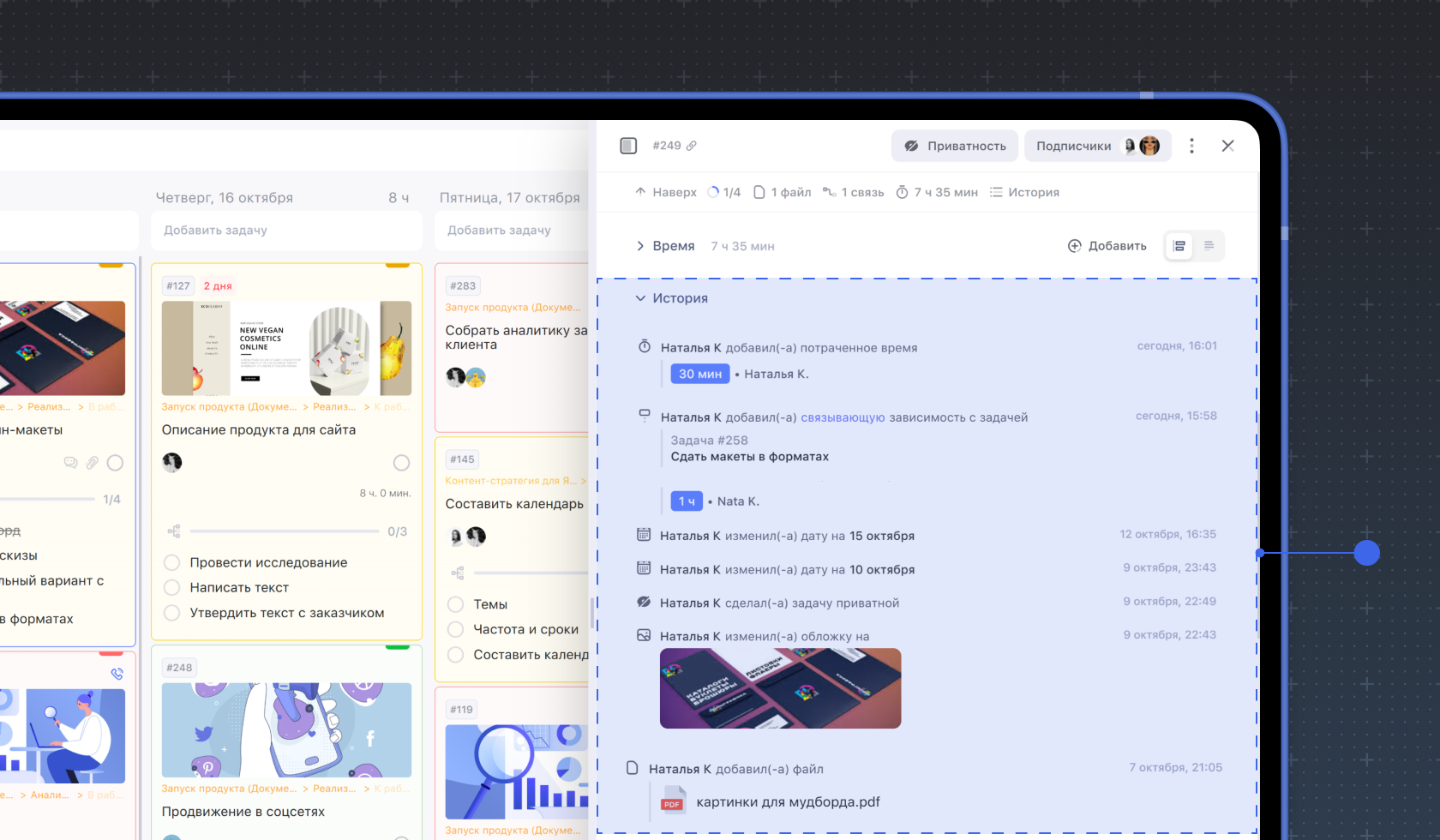Switch to detailed list view icon
The height and width of the screenshot is (840, 1440).
[1179, 246]
